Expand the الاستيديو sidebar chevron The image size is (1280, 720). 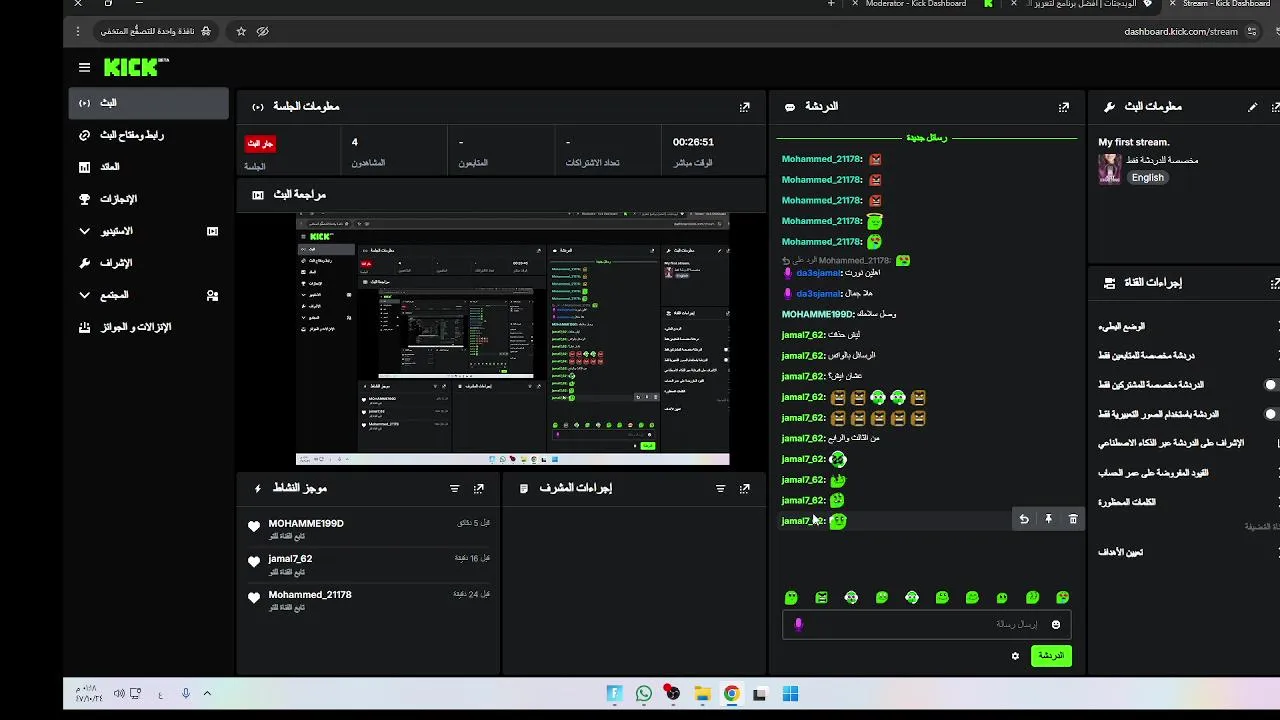point(84,231)
